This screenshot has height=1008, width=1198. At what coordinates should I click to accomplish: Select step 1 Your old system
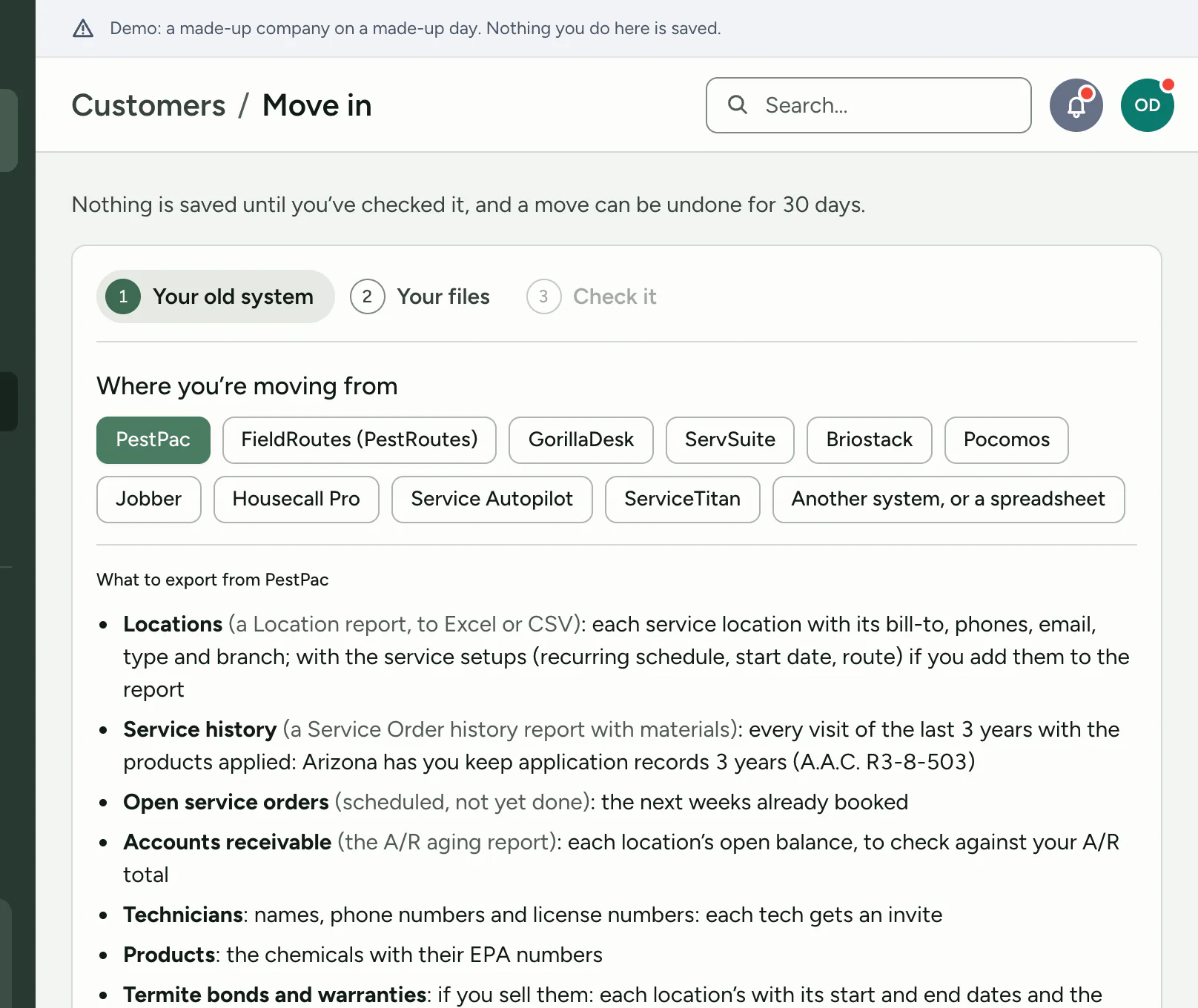(215, 296)
